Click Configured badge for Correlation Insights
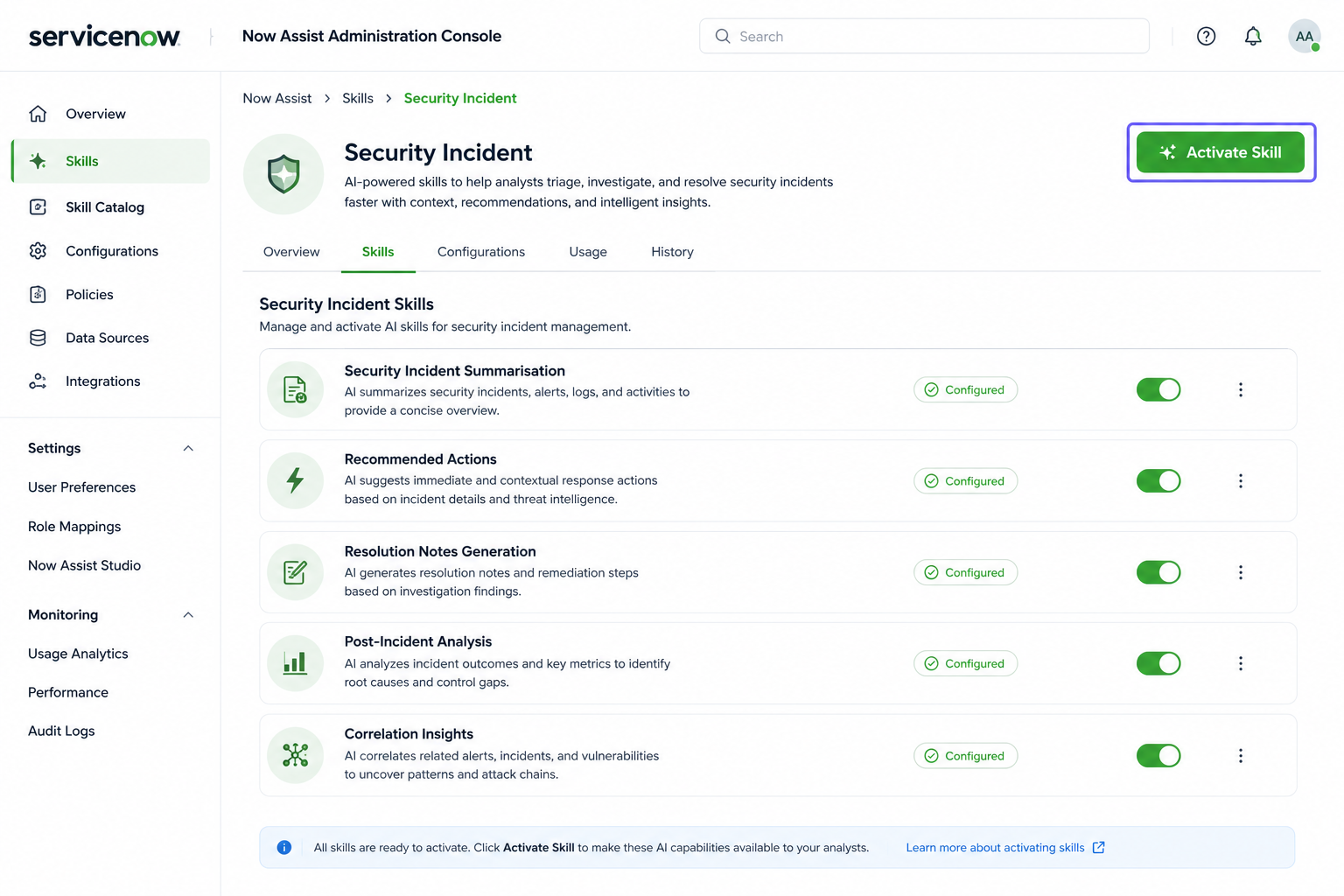Screen dimensions: 1344x896 (965, 755)
